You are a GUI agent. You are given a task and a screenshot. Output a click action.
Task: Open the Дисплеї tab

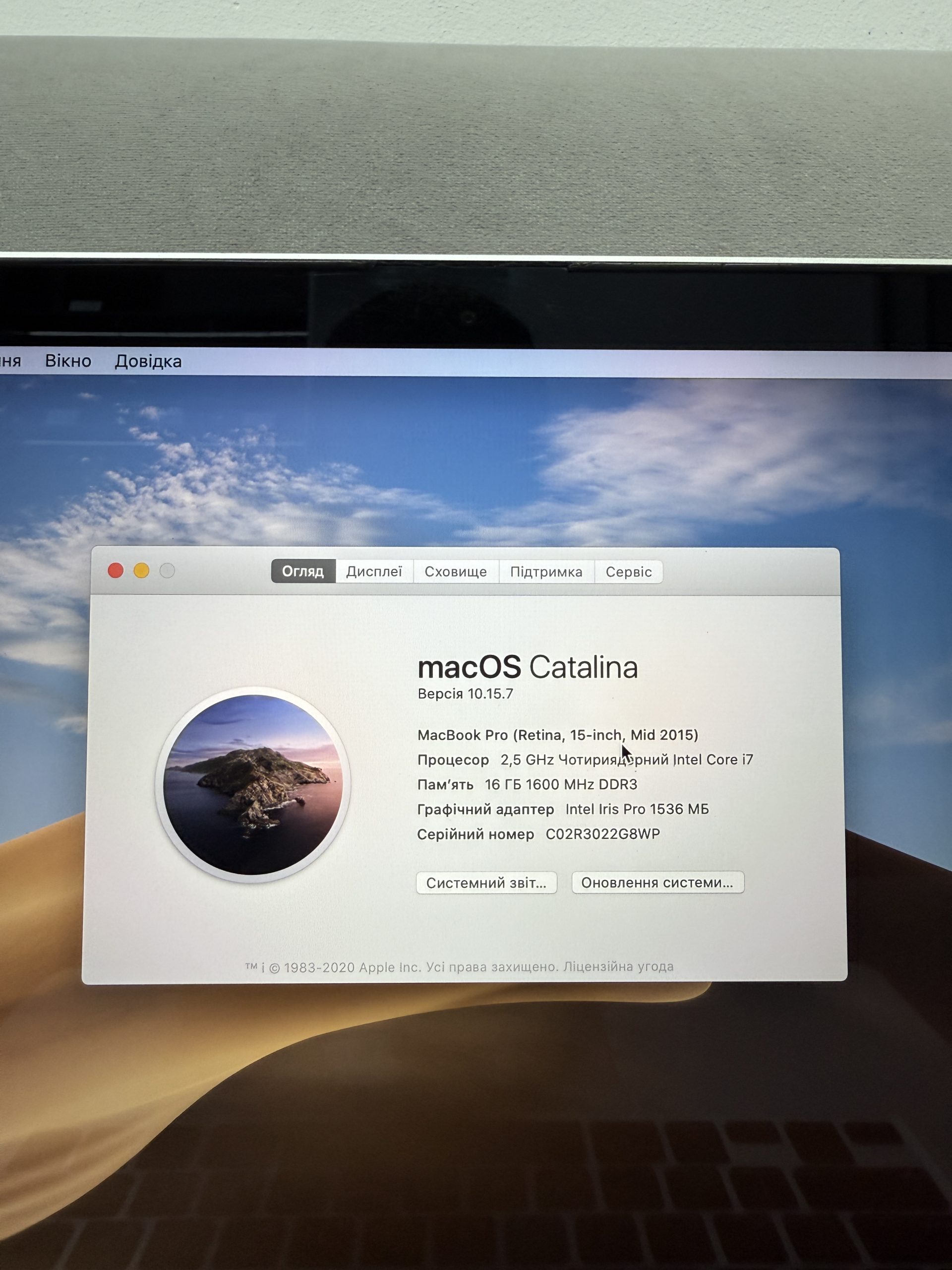pyautogui.click(x=374, y=571)
